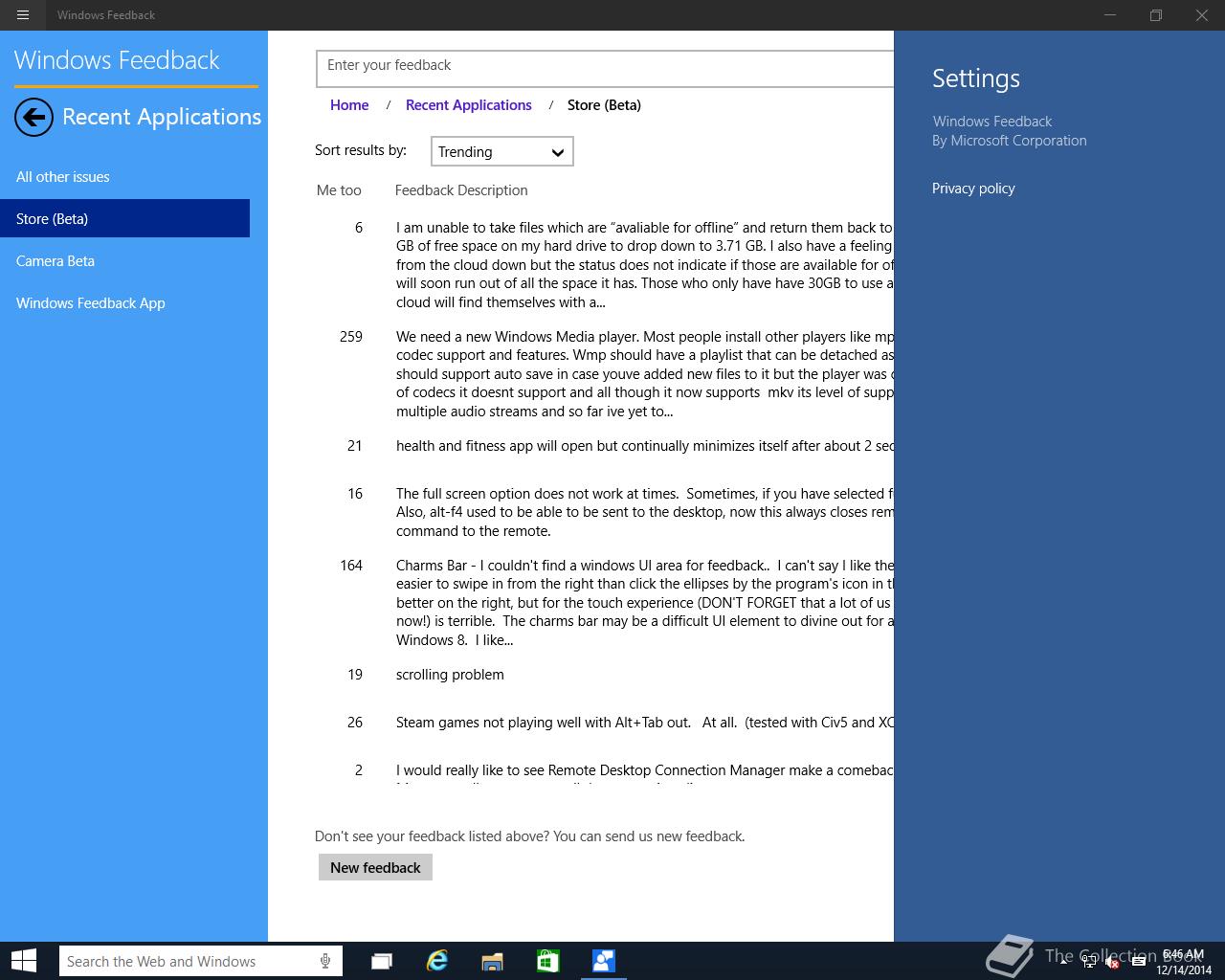Open feedback about Charms Bar
This screenshot has width=1225, height=980.
click(x=645, y=603)
